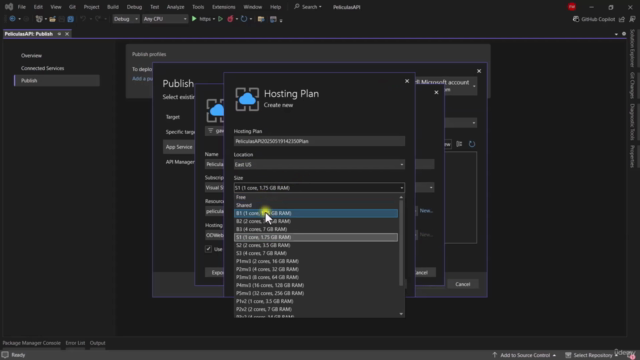
Task: Select P4mv3 (16 cores, 128 GB RAM) item
Action: tap(316, 285)
